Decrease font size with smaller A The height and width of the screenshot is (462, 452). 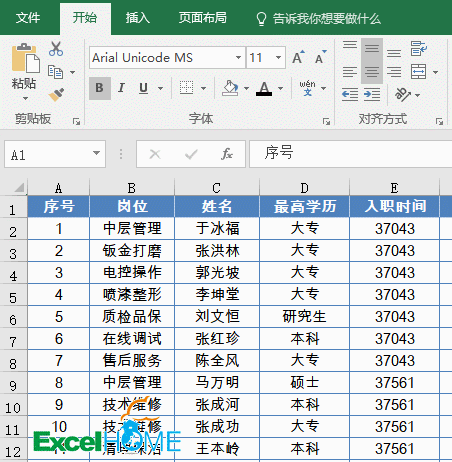pyautogui.click(x=321, y=57)
